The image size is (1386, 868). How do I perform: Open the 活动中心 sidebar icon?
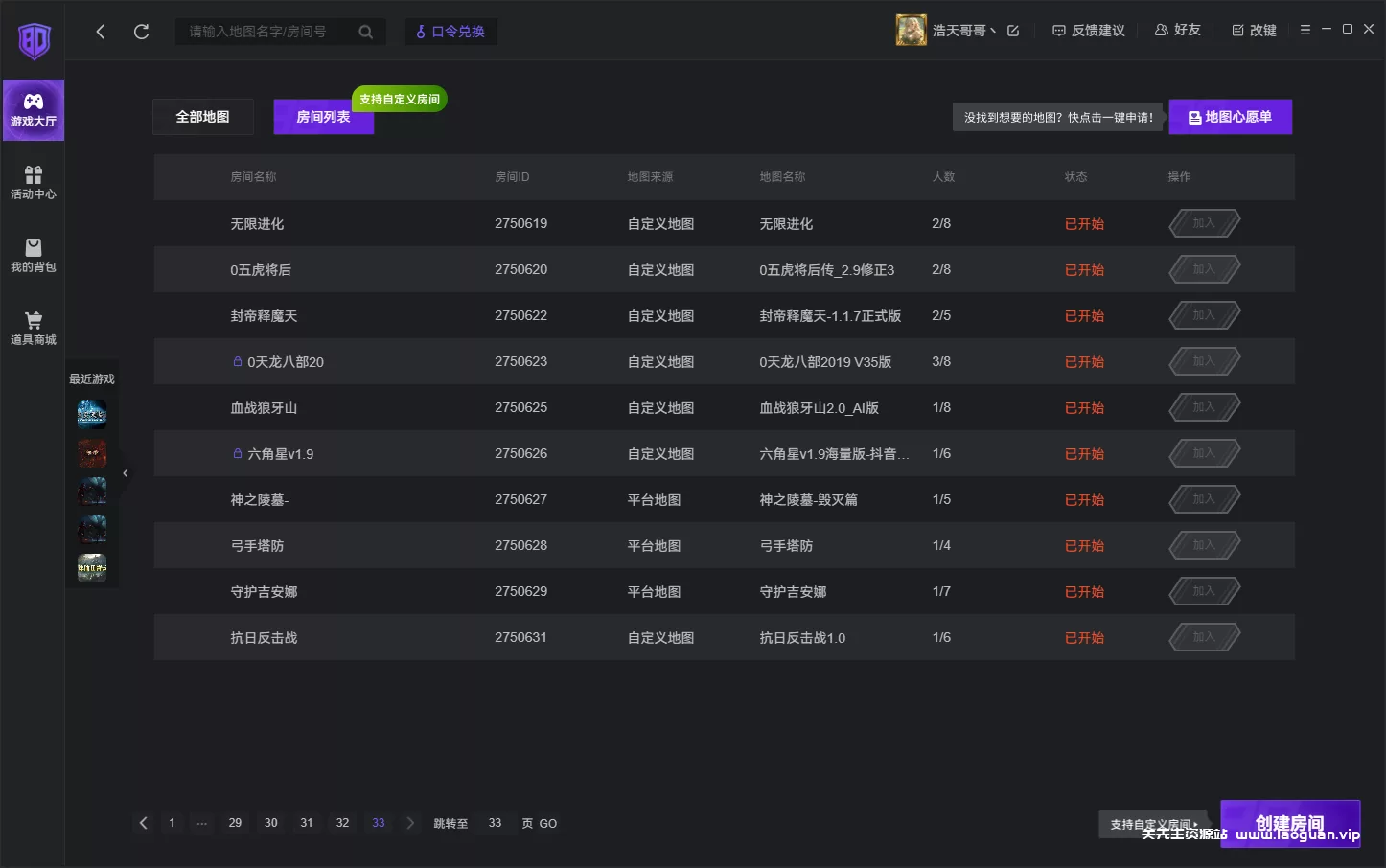[34, 182]
